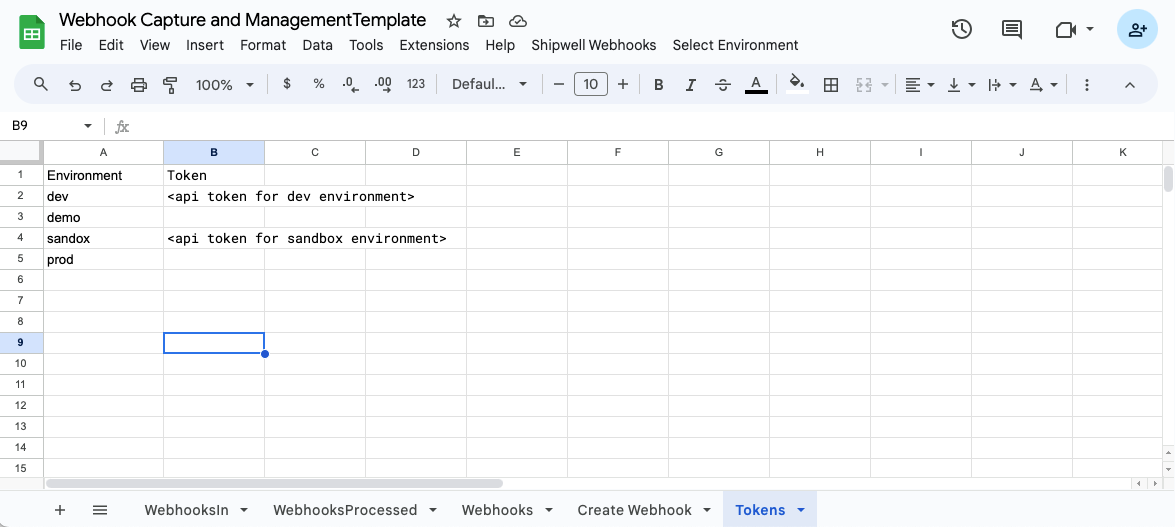Open the Insert menu

click(x=205, y=45)
